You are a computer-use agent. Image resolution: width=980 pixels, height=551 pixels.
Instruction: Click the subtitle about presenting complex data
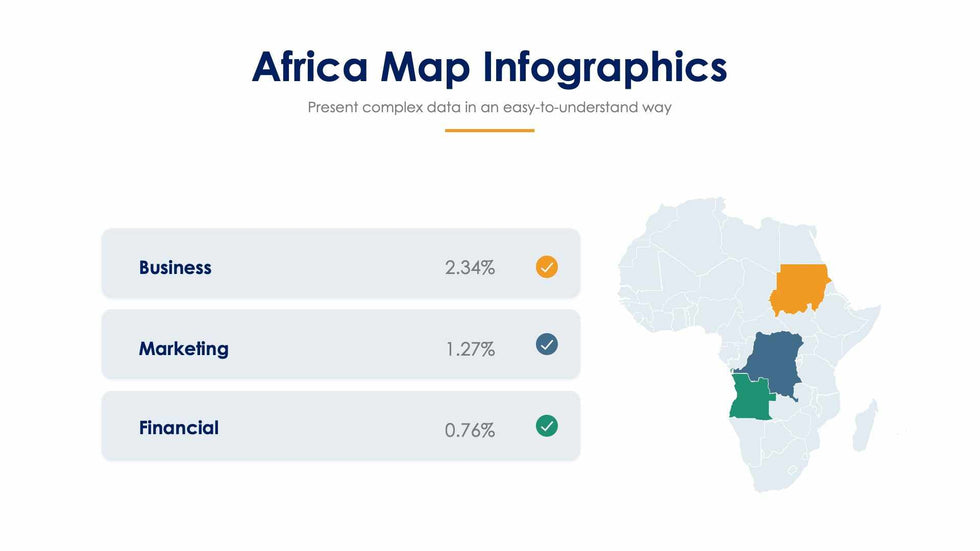pyautogui.click(x=489, y=107)
